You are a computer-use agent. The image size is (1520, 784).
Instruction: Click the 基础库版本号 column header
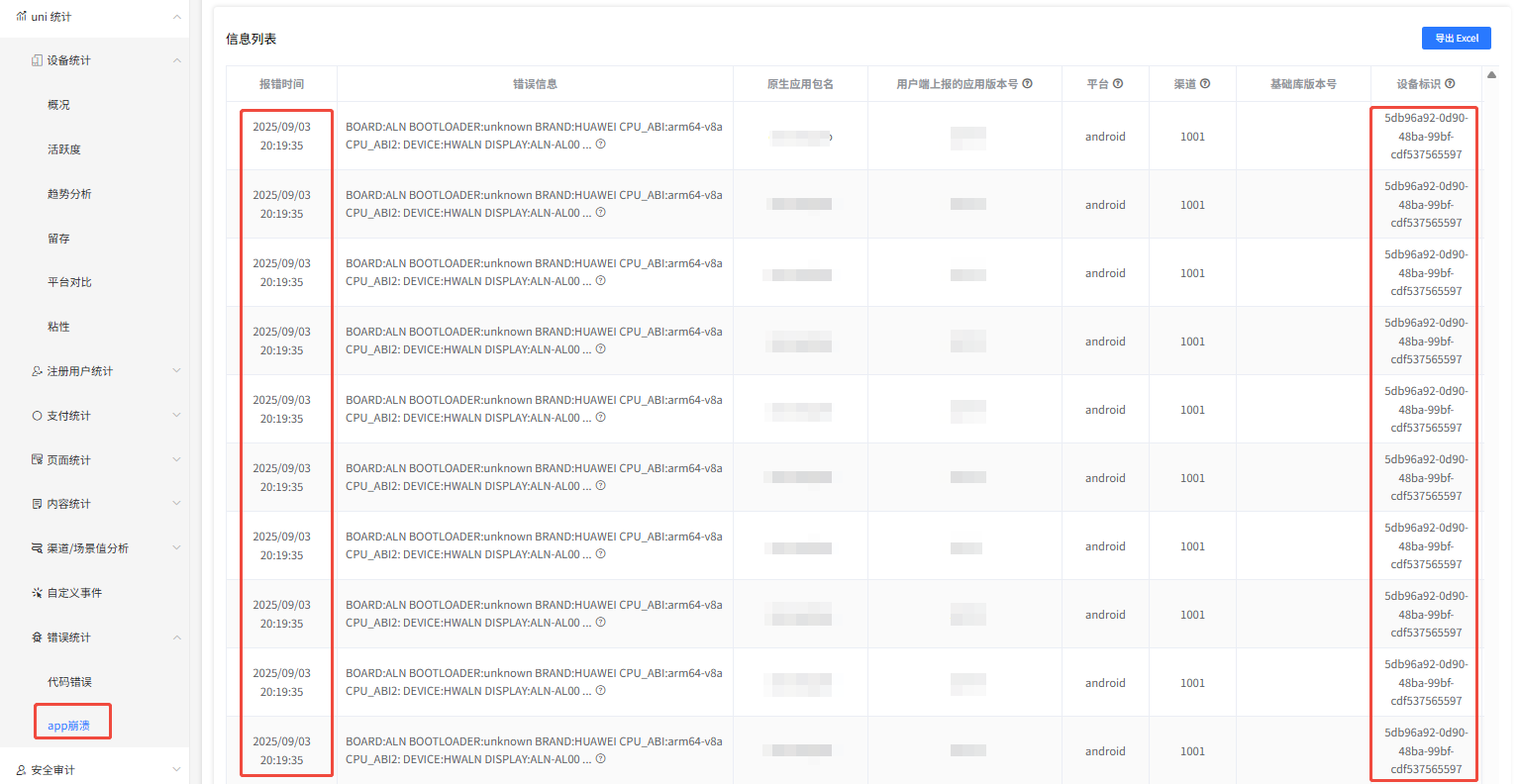[x=1303, y=84]
